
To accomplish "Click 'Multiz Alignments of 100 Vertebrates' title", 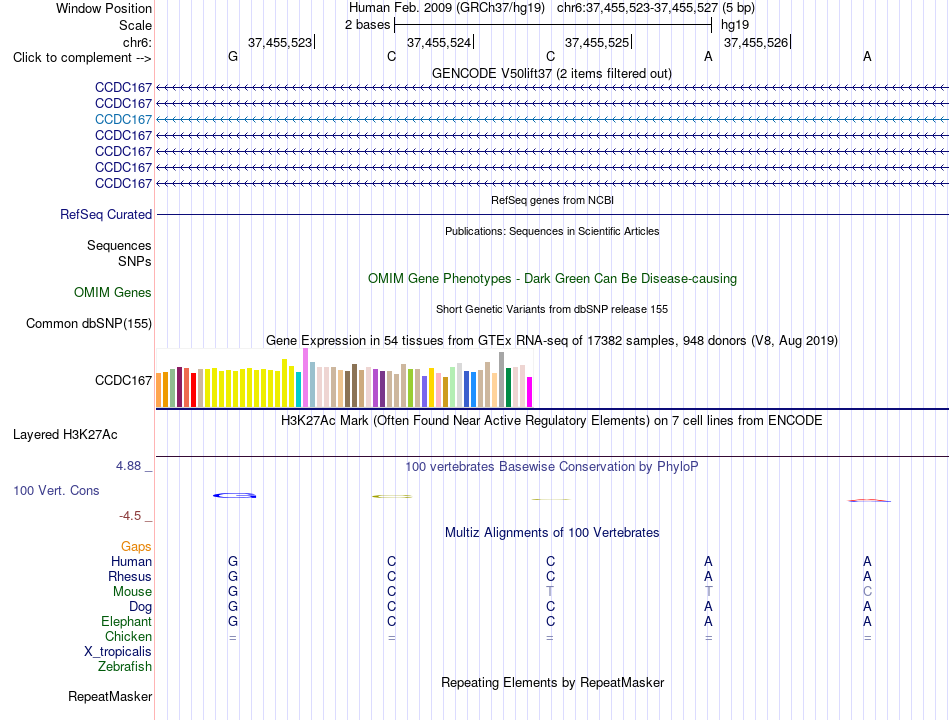I will 552,533.
